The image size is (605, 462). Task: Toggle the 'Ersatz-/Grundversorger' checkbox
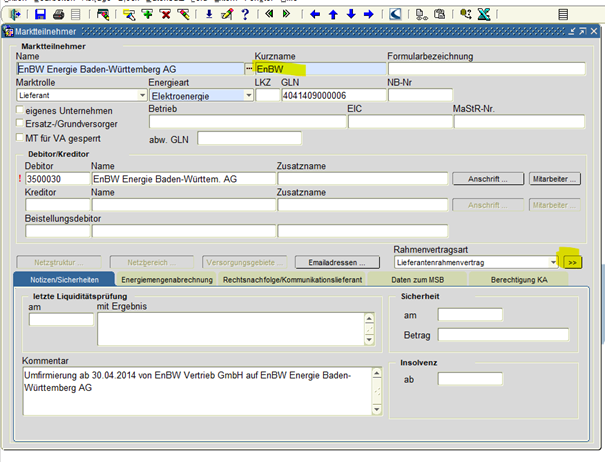[19, 122]
